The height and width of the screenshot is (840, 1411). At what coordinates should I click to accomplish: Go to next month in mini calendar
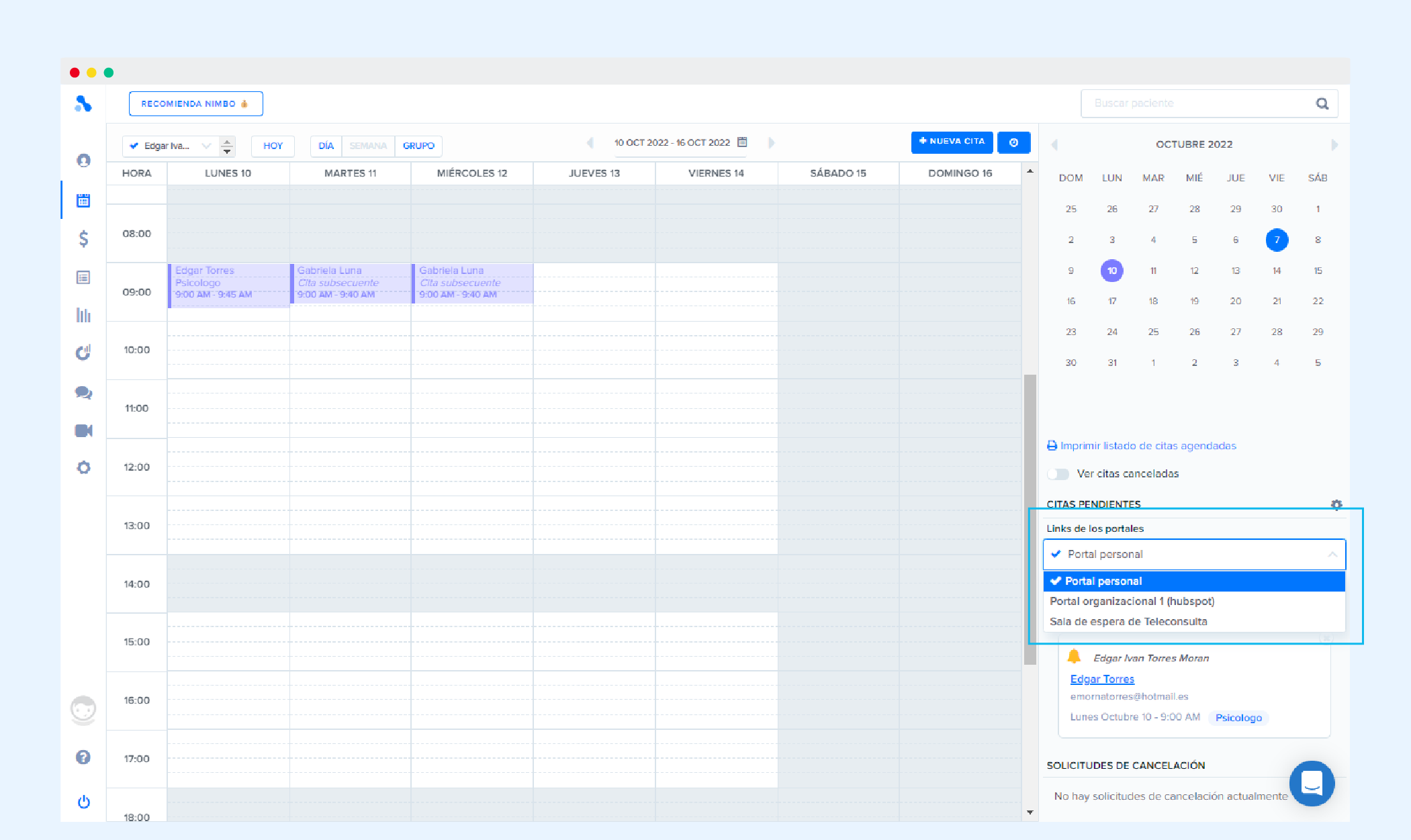point(1334,144)
